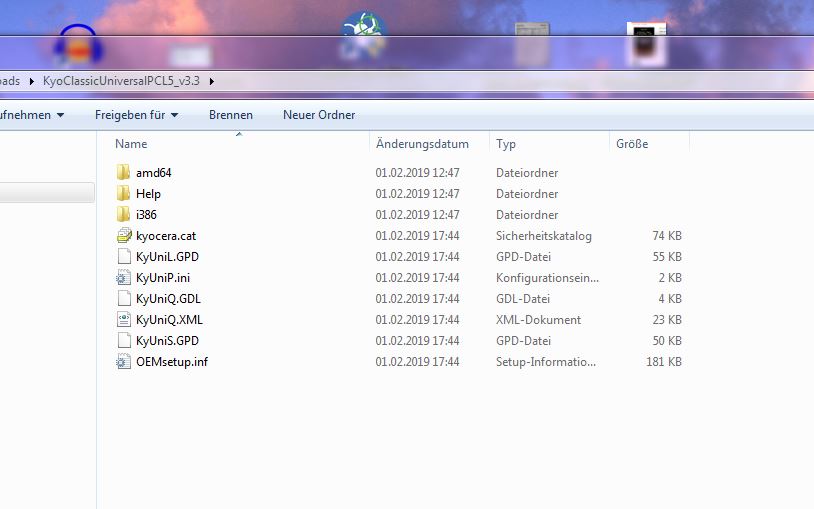Open the amd64 folder icon
This screenshot has height=509, width=814.
(x=124, y=172)
